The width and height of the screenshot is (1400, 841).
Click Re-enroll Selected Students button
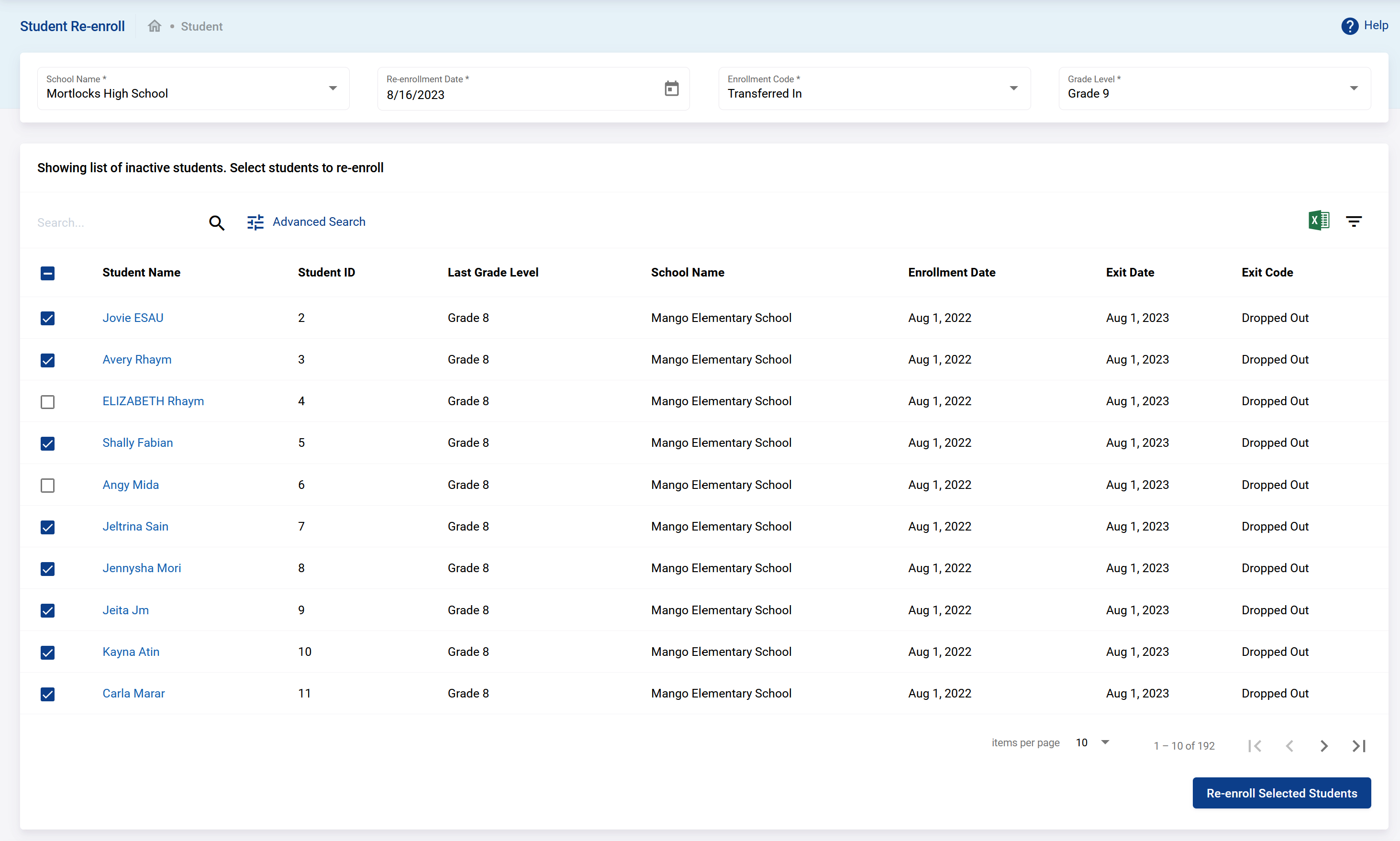coord(1281,793)
